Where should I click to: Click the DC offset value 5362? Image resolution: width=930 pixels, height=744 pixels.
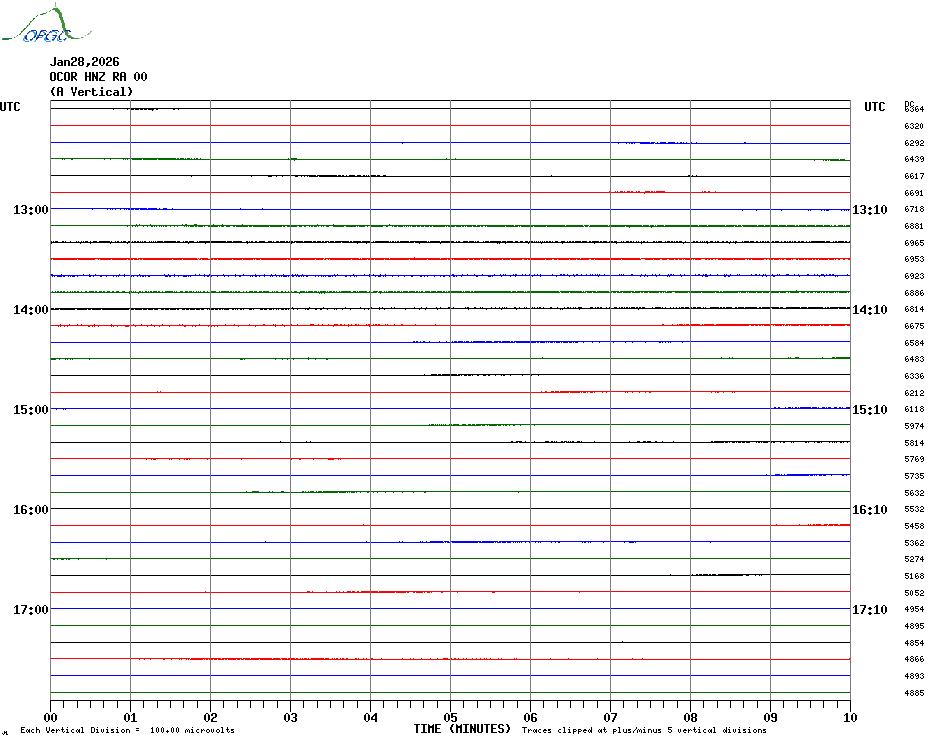(914, 543)
